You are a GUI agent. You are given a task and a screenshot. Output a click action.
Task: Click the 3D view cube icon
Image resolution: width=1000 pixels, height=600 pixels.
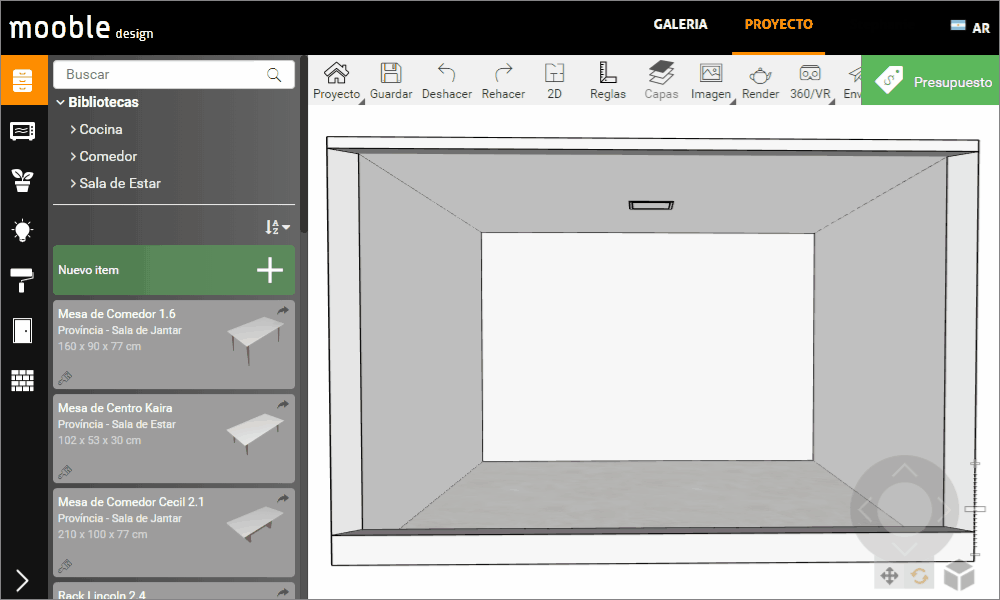pyautogui.click(x=959, y=575)
